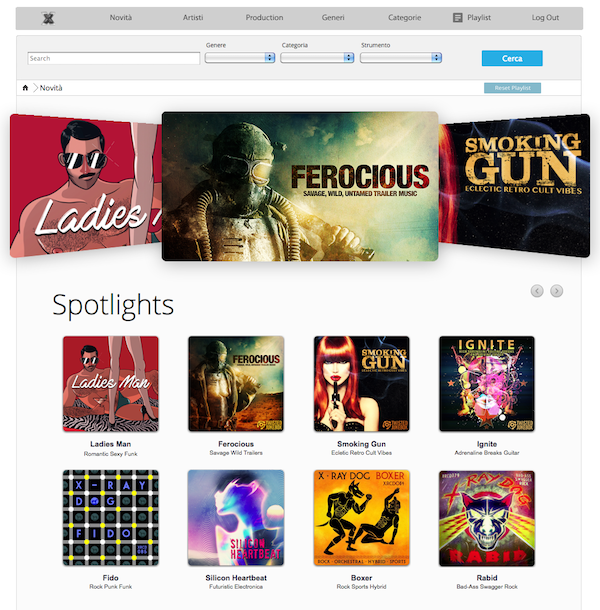Select the Generi menu item
Viewport: 600px width, 610px height.
[x=333, y=18]
